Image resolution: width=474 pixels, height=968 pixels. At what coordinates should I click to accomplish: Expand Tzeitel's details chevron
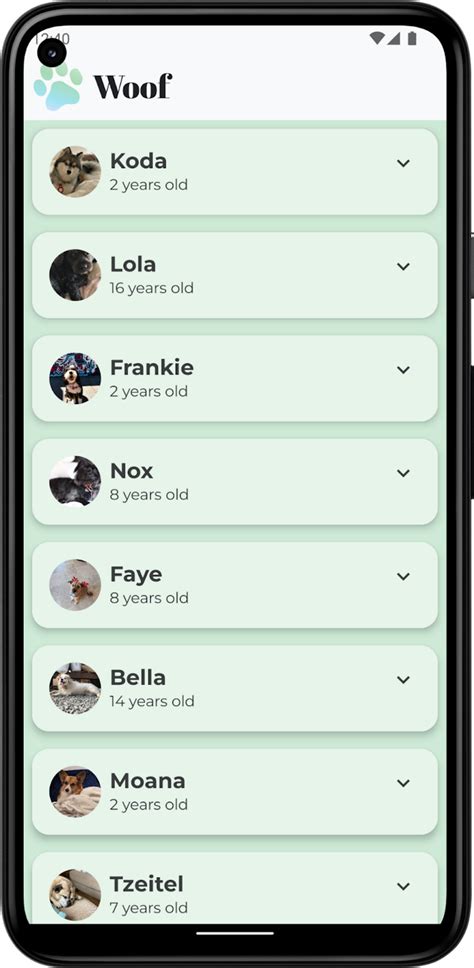[x=403, y=886]
